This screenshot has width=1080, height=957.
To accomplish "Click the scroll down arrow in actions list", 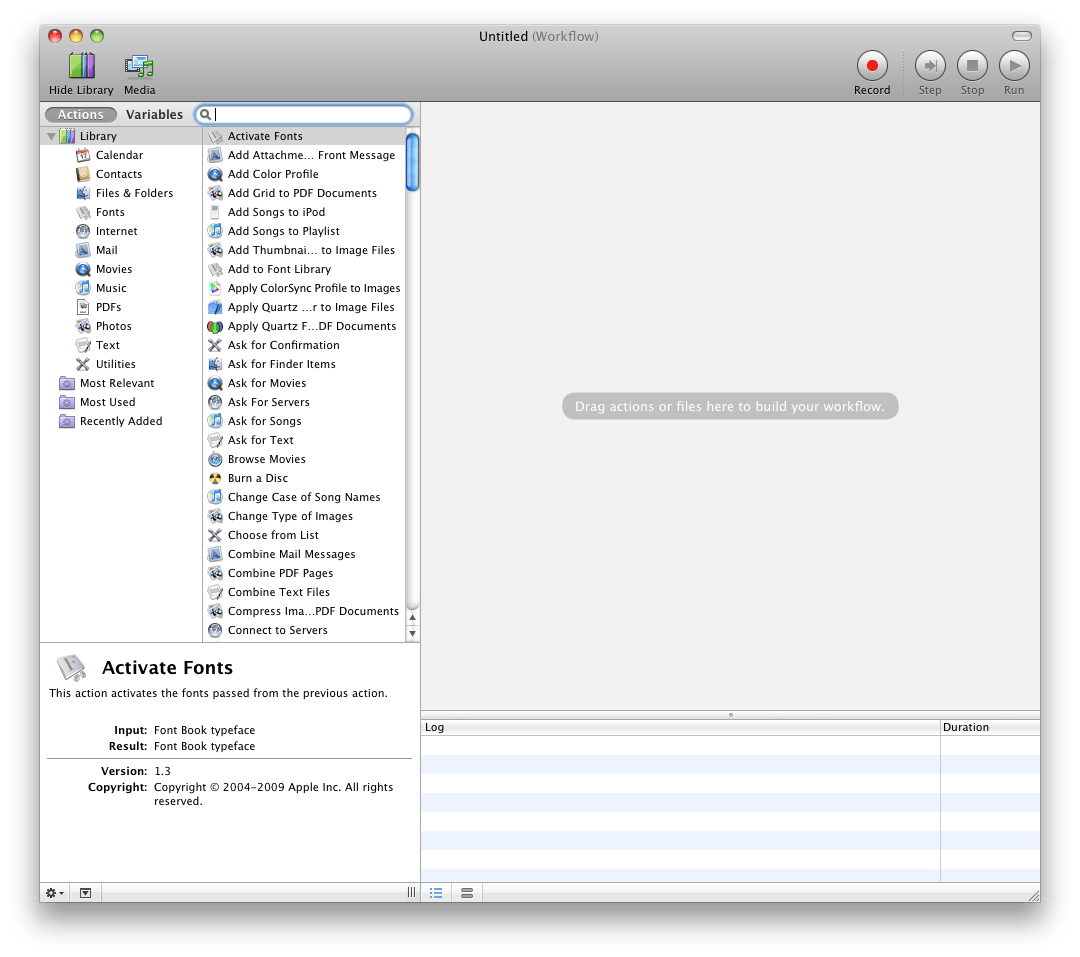I will click(x=413, y=633).
